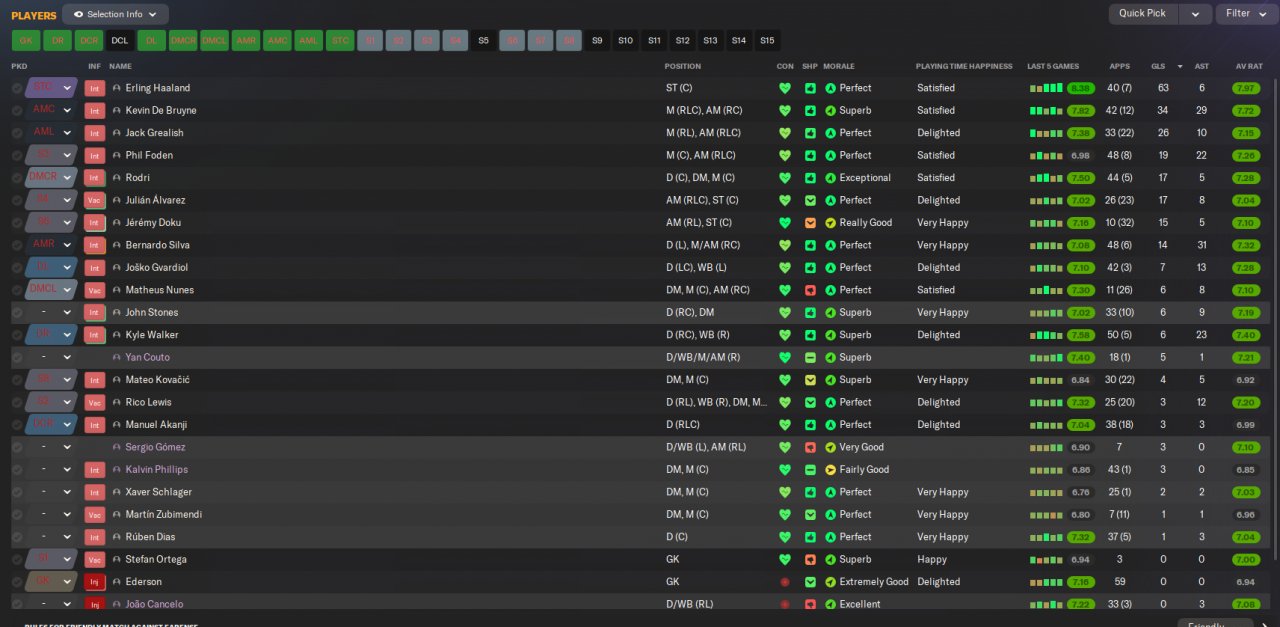Sort by GLS column header
Image resolution: width=1280 pixels, height=627 pixels.
click(x=1158, y=66)
